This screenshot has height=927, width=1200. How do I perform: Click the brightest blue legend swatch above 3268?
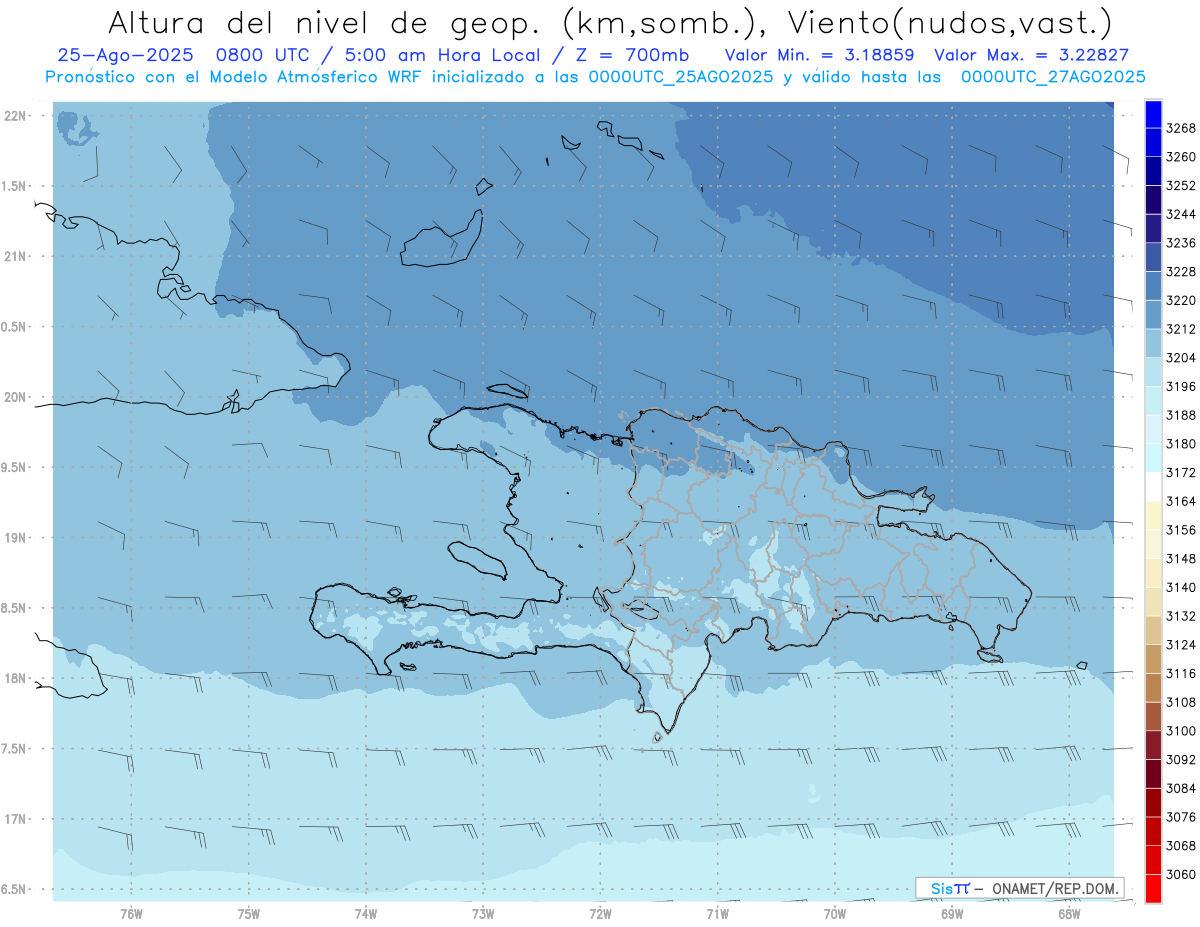point(1152,113)
